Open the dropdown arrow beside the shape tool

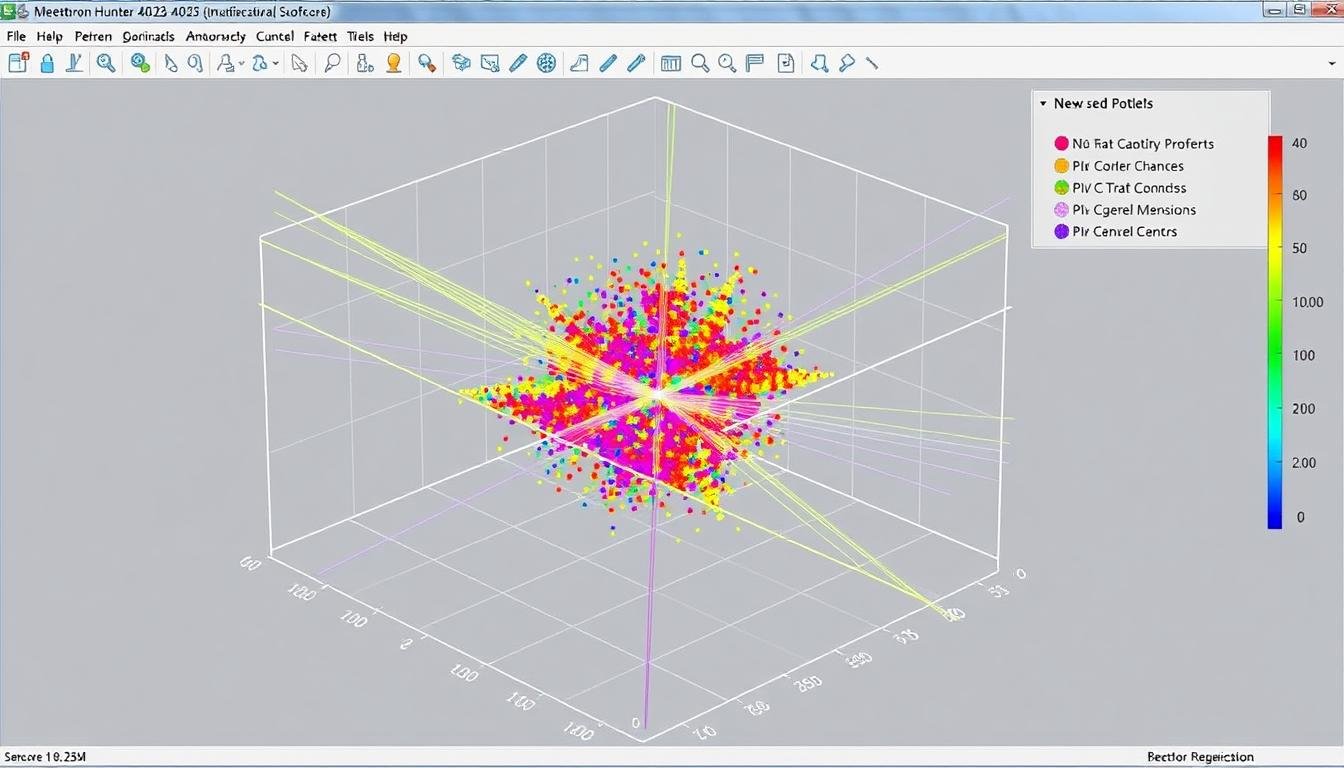[276, 64]
